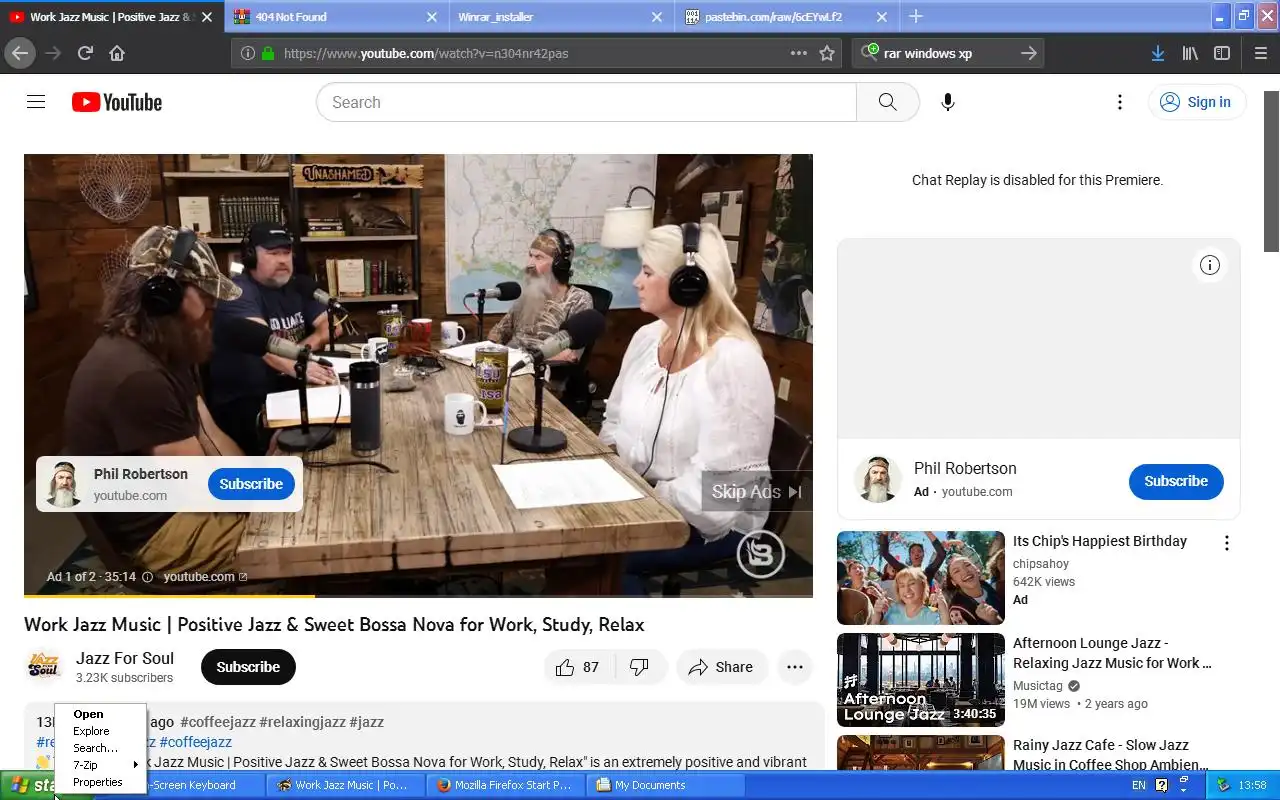Bookmark this page with star
The image size is (1280, 800).
tap(827, 53)
